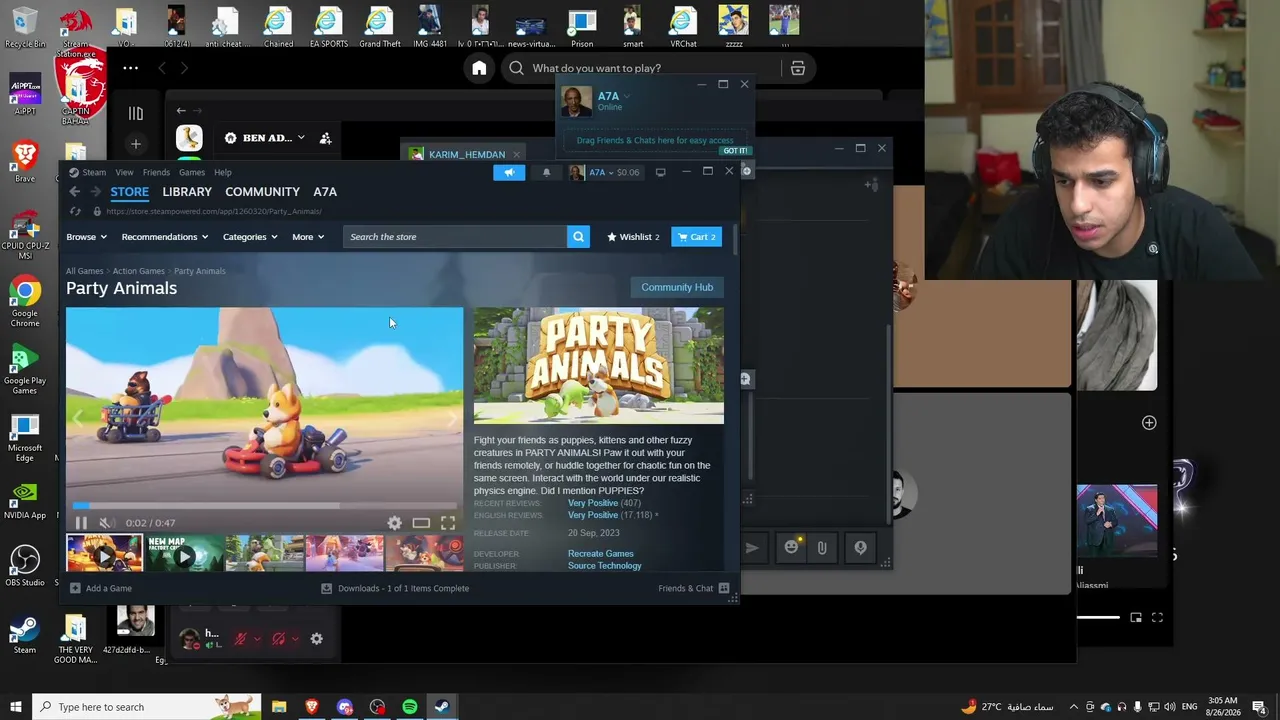This screenshot has height=720, width=1280.
Task: Open Source Technology publisher link
Action: (605, 566)
